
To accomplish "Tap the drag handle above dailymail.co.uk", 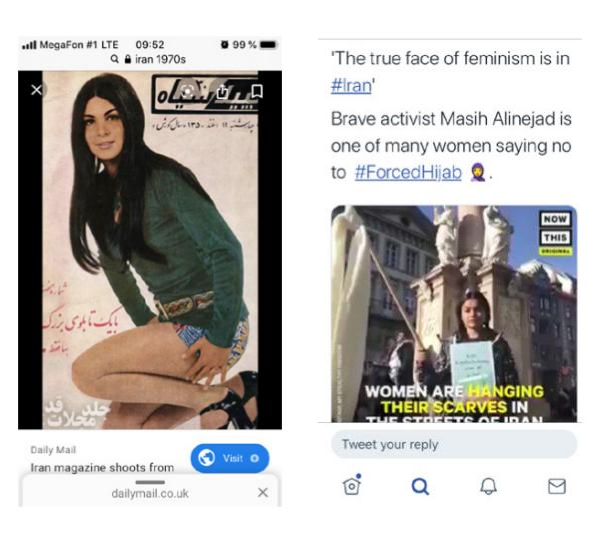I will [150, 482].
